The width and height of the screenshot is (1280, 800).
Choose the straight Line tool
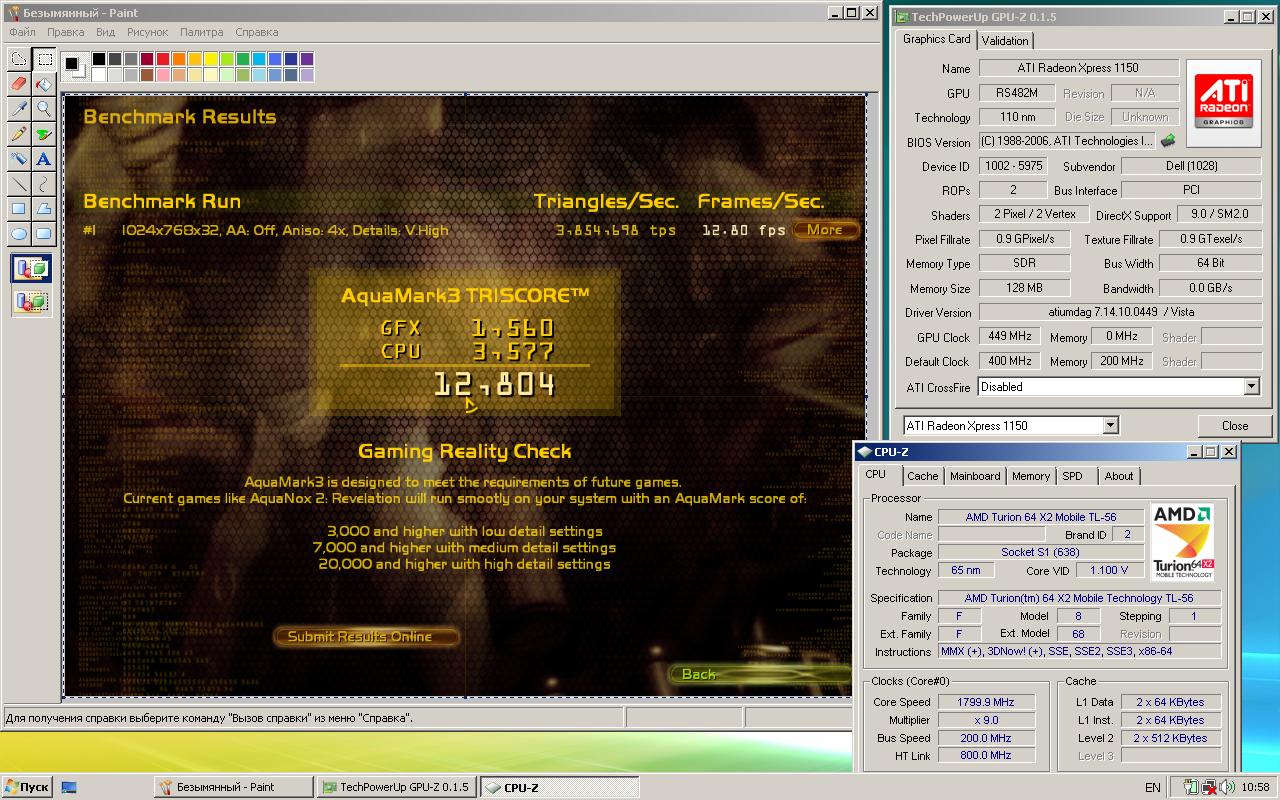(x=18, y=184)
